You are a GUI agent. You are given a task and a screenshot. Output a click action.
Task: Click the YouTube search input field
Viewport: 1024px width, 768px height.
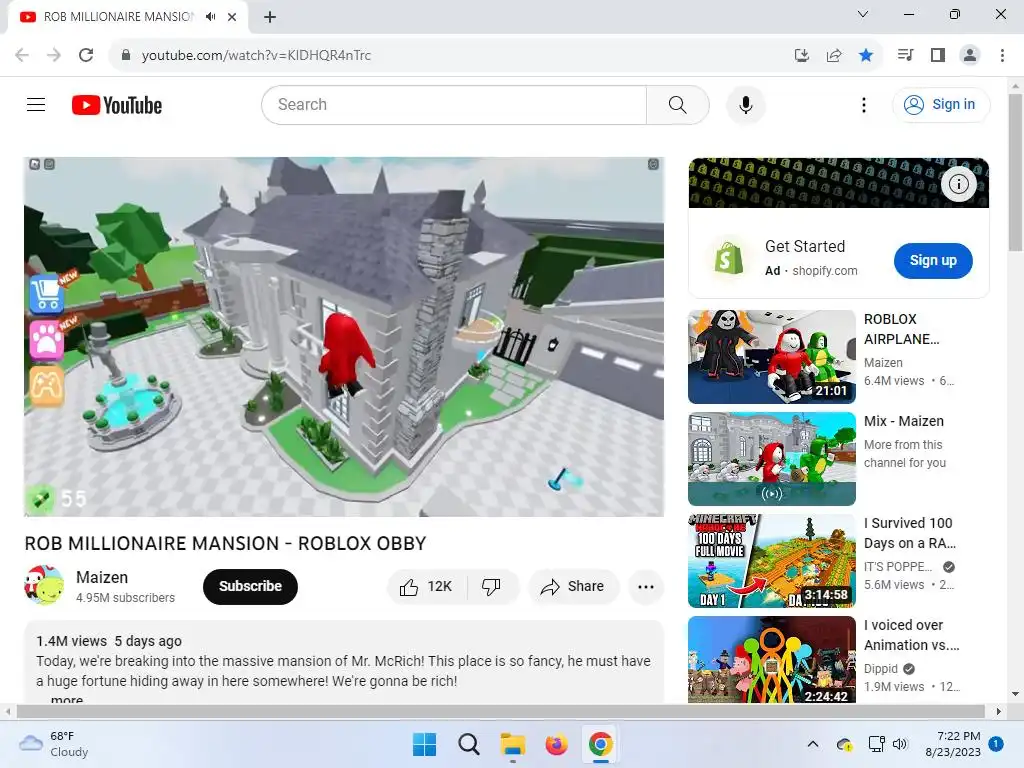pyautogui.click(x=454, y=104)
